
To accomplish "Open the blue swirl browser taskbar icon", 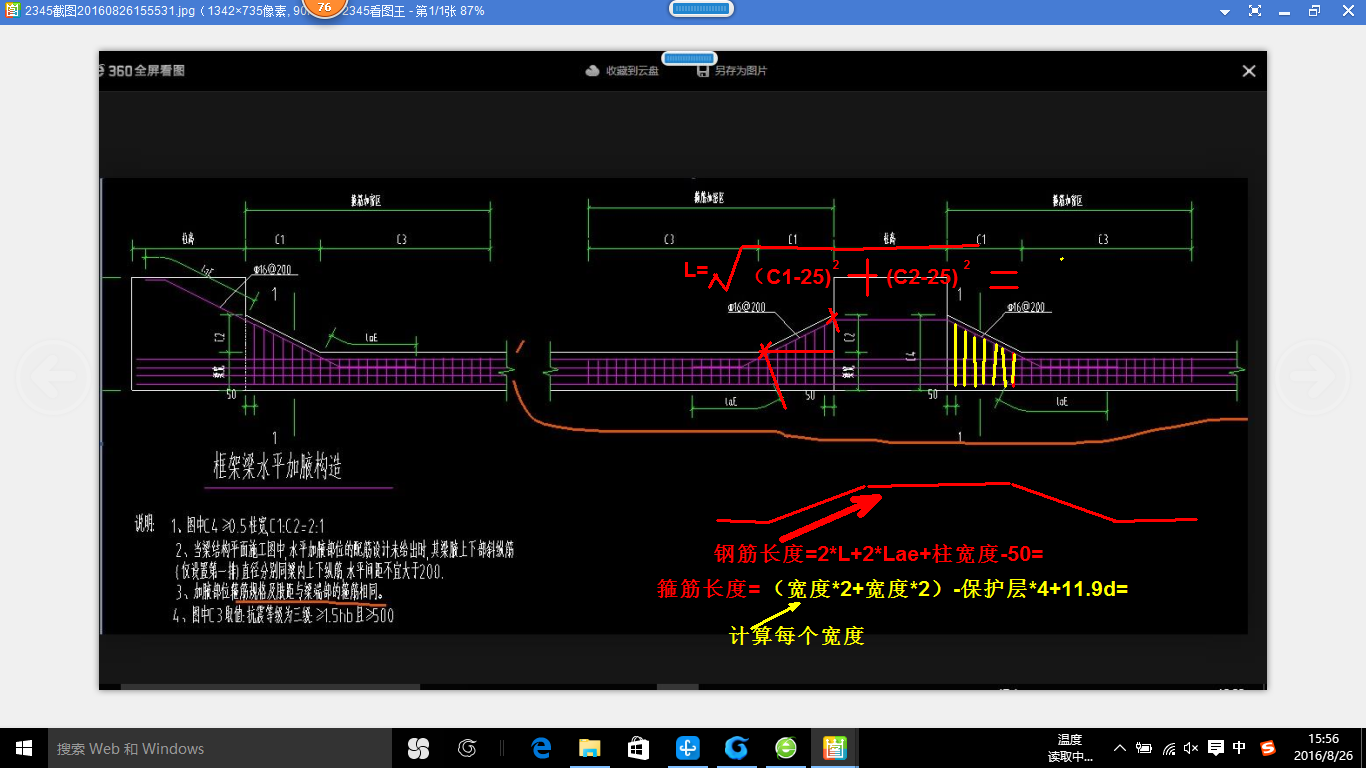I will 736,748.
